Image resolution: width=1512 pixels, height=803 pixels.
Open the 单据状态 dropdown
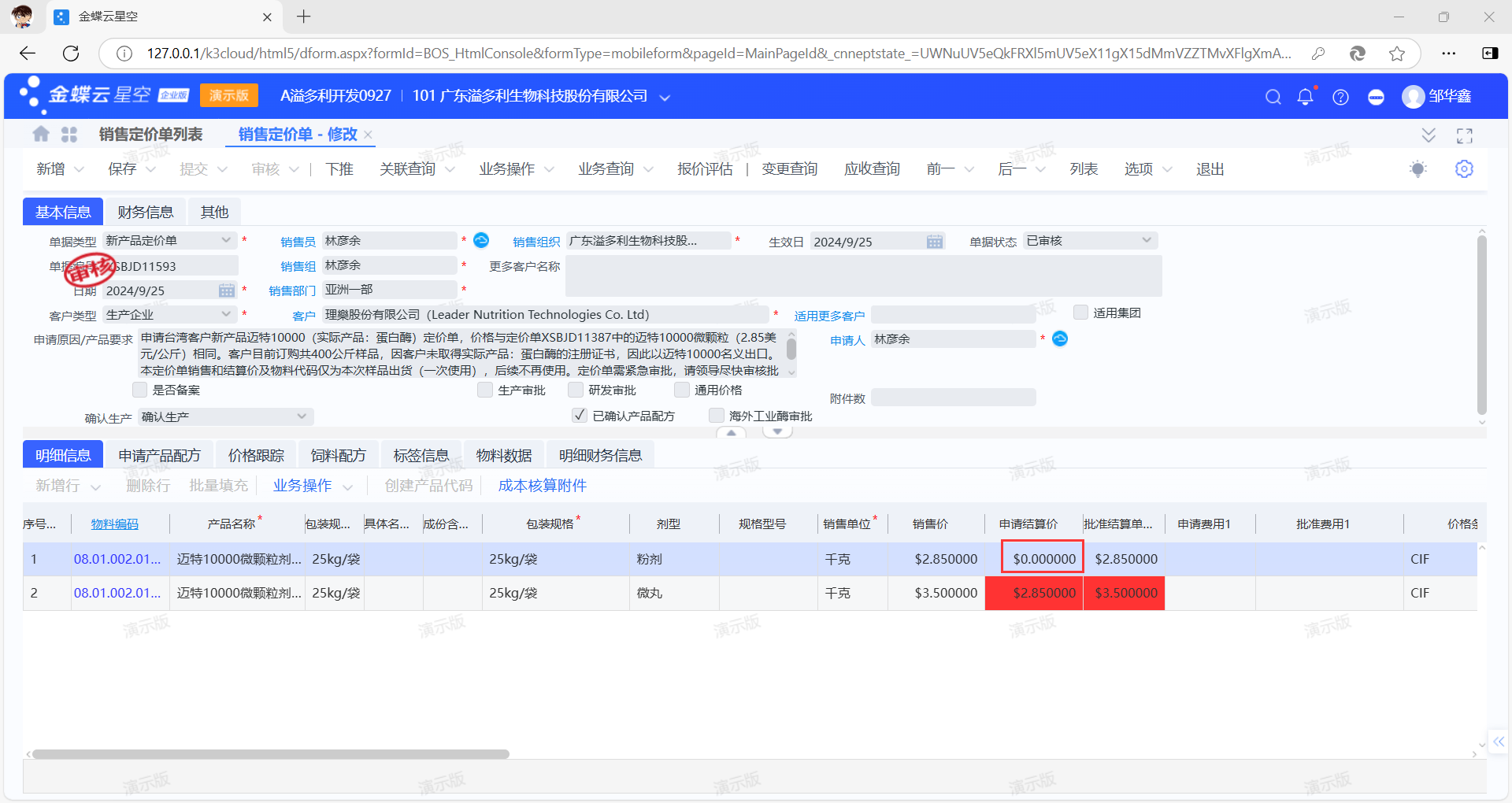pos(1147,240)
